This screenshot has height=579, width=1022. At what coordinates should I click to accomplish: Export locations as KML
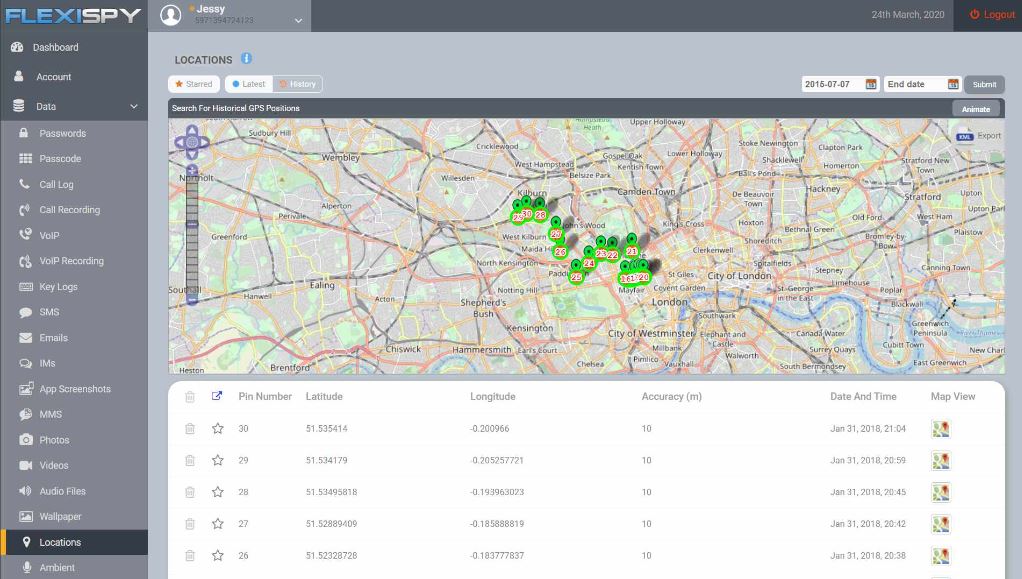click(x=979, y=136)
